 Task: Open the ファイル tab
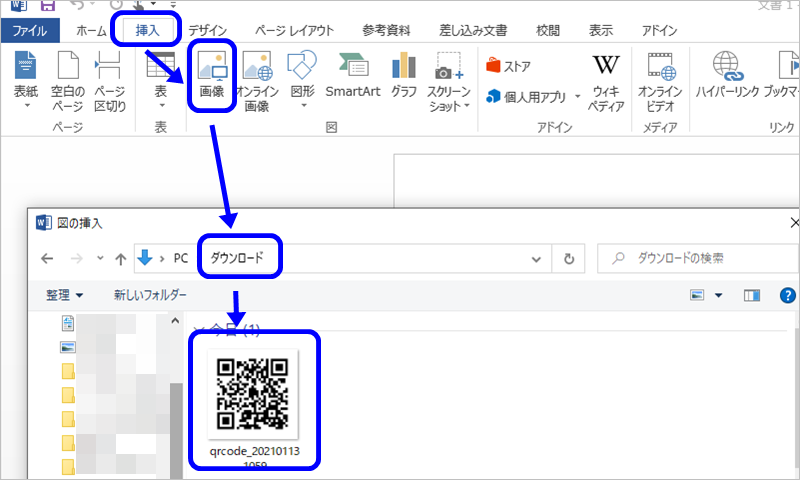coord(30,31)
